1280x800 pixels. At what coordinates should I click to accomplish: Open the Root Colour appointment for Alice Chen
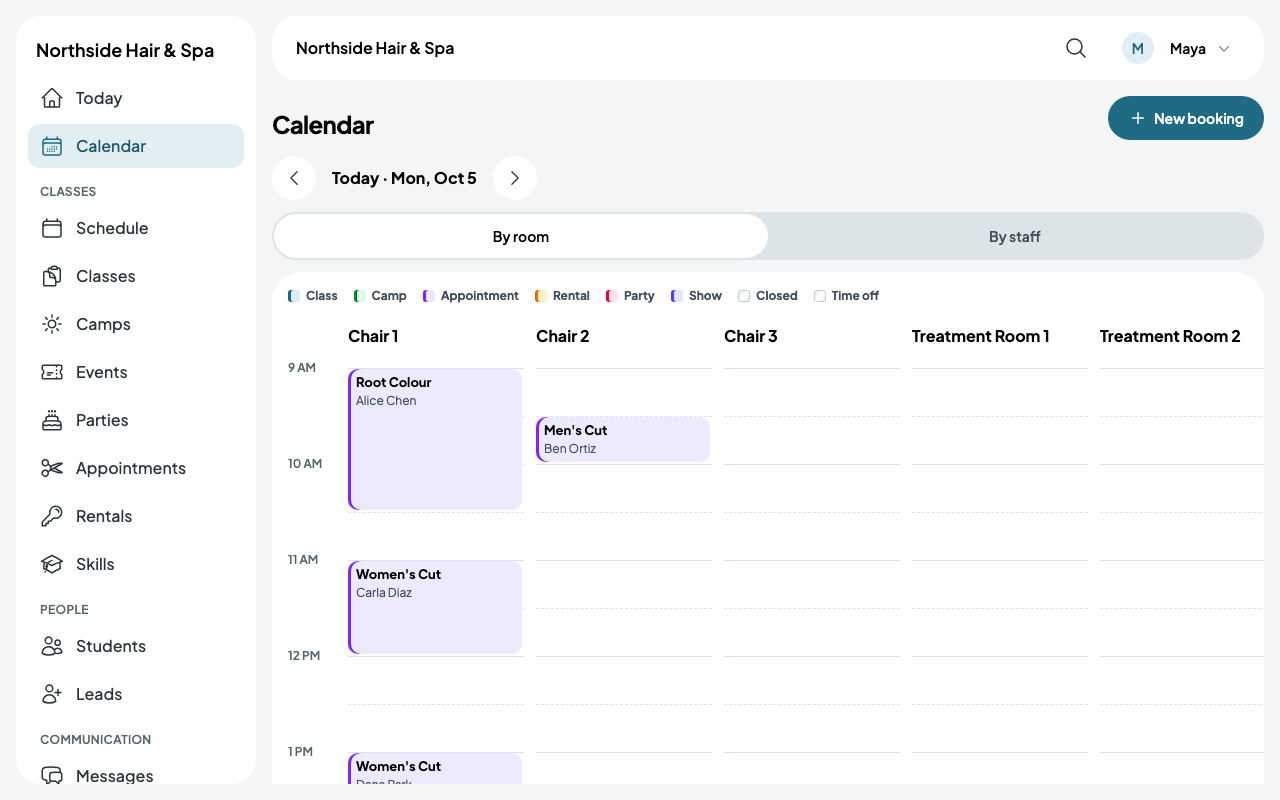click(435, 439)
